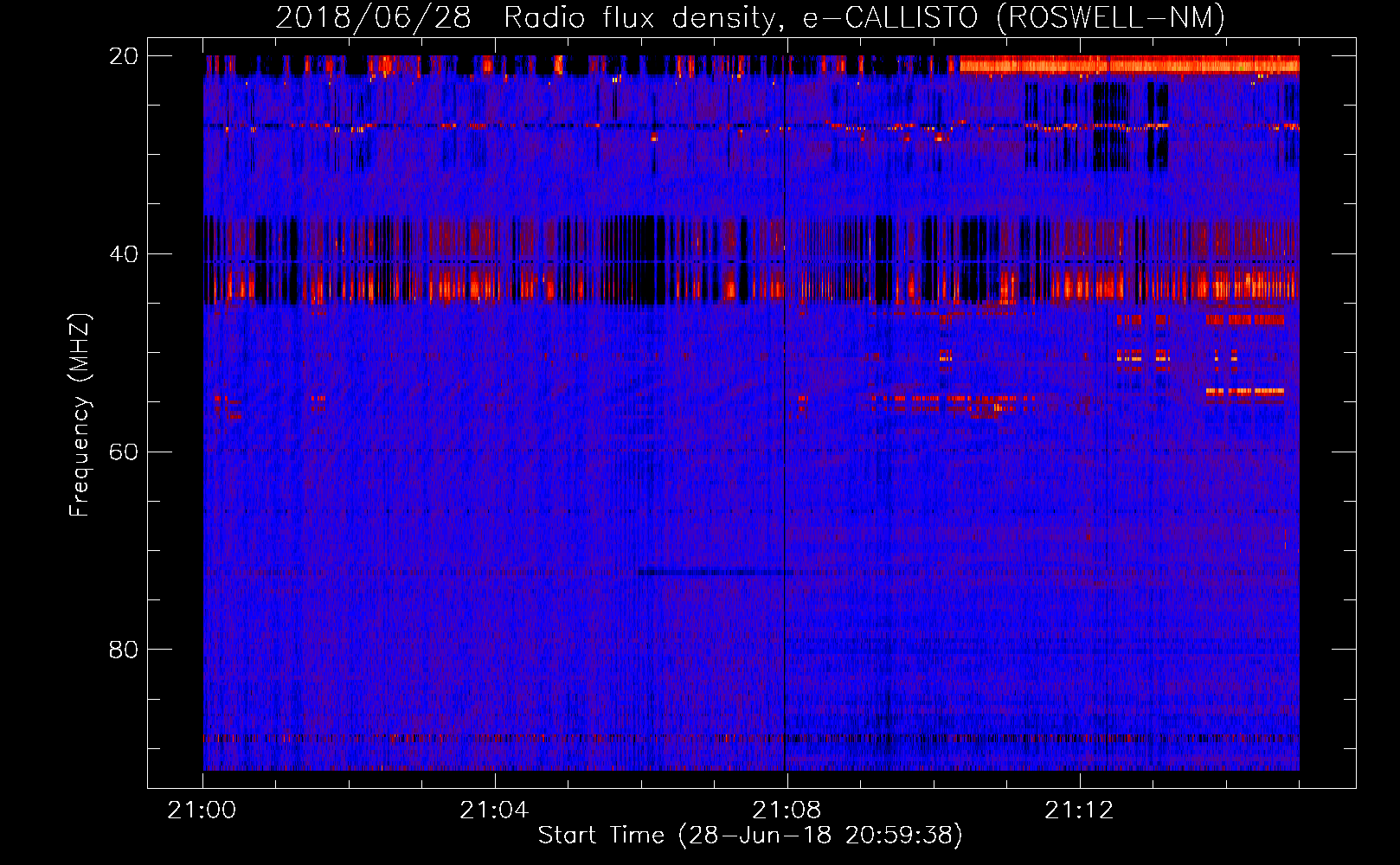Click the 60 MHz frequency tick label
Viewport: 1400px width, 865px height.
point(123,452)
